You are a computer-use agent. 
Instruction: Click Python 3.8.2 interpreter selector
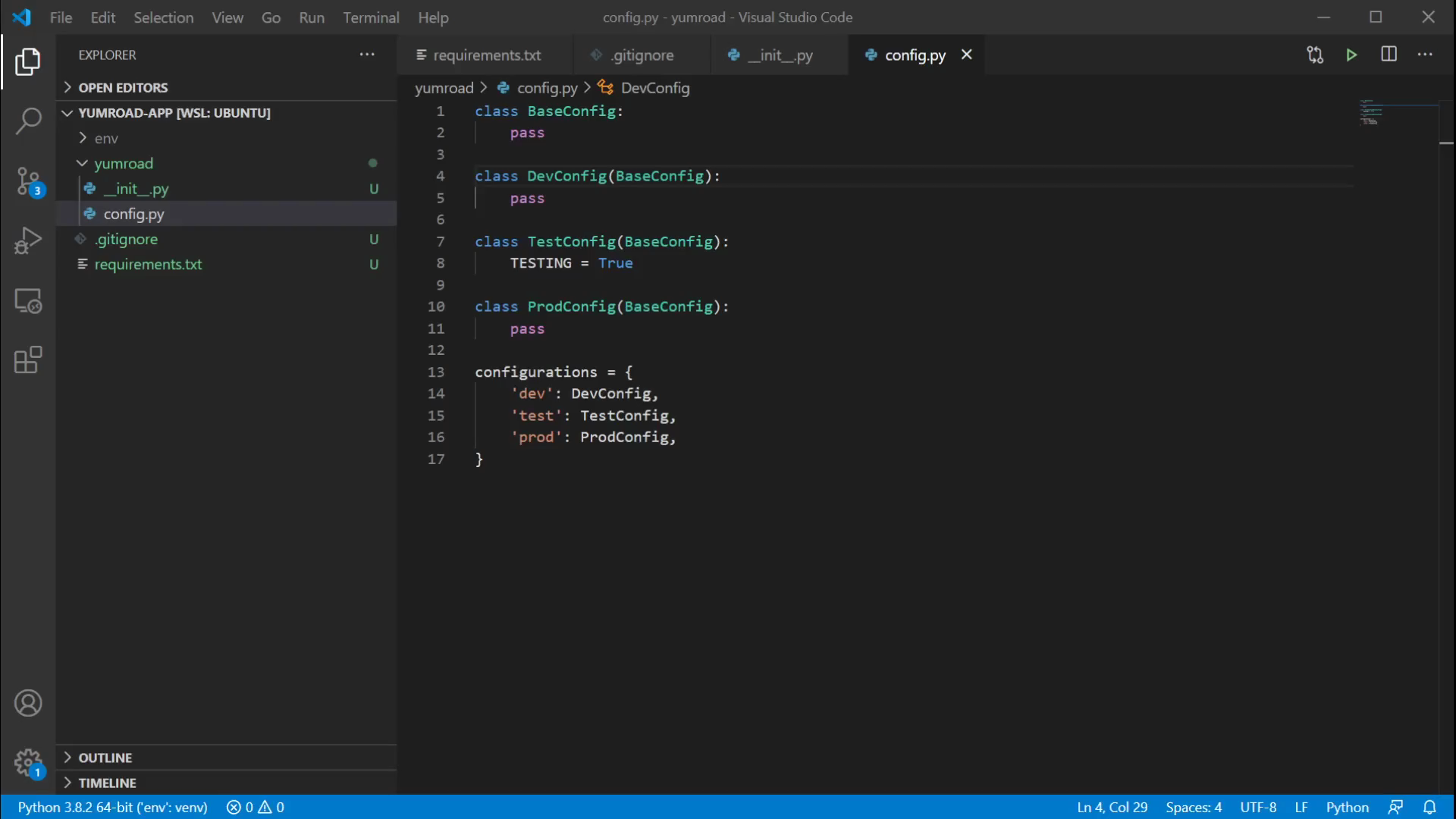112,807
